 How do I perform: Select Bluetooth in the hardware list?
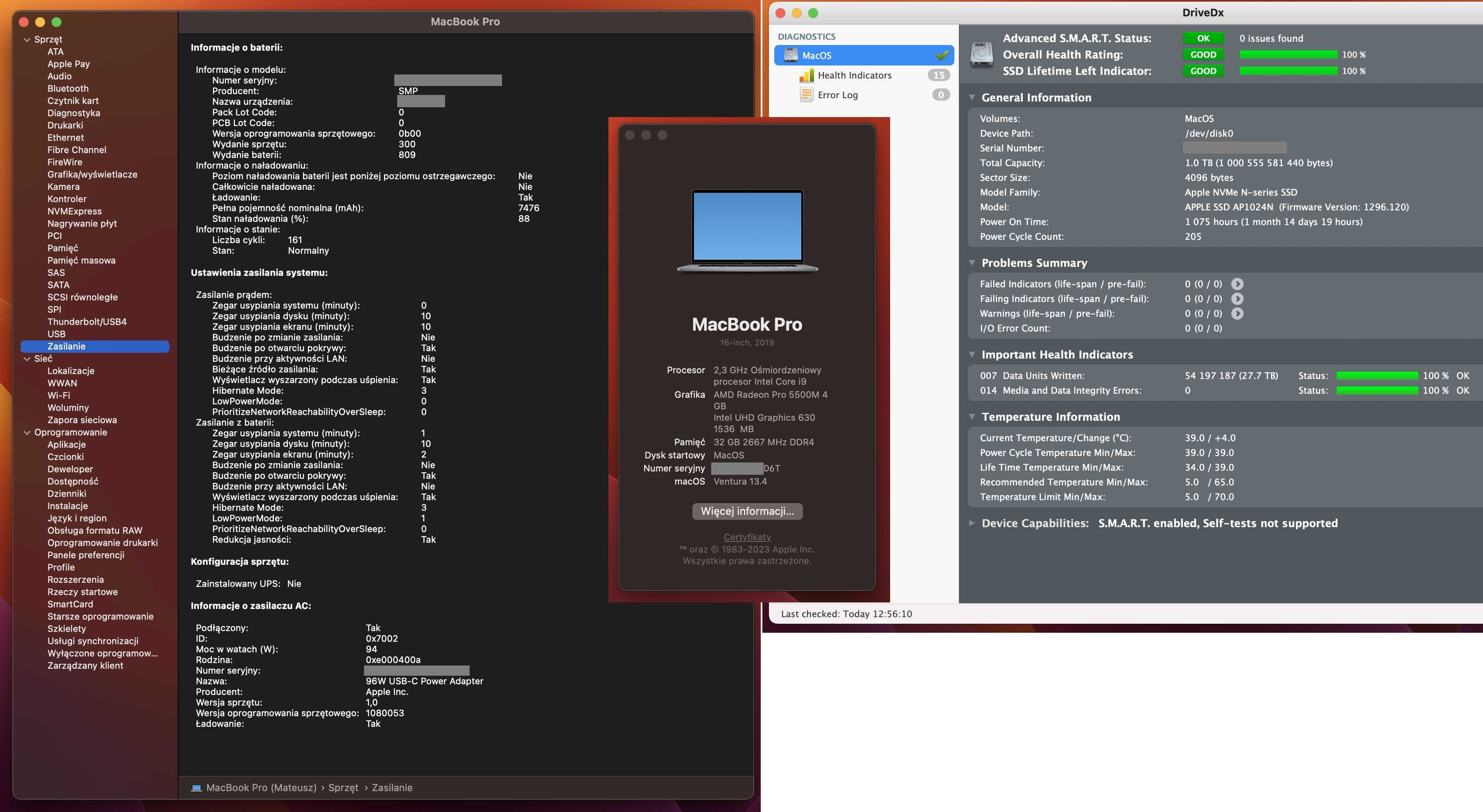tap(68, 89)
